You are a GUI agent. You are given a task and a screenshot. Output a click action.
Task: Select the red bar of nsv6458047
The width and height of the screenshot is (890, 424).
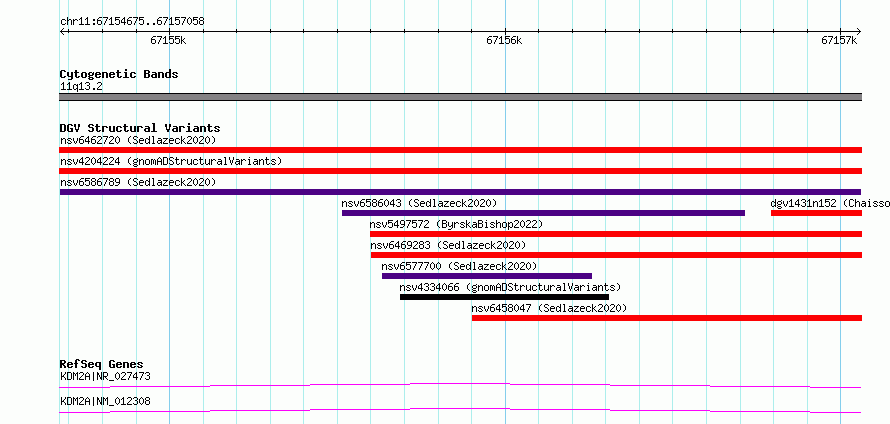coord(667,318)
